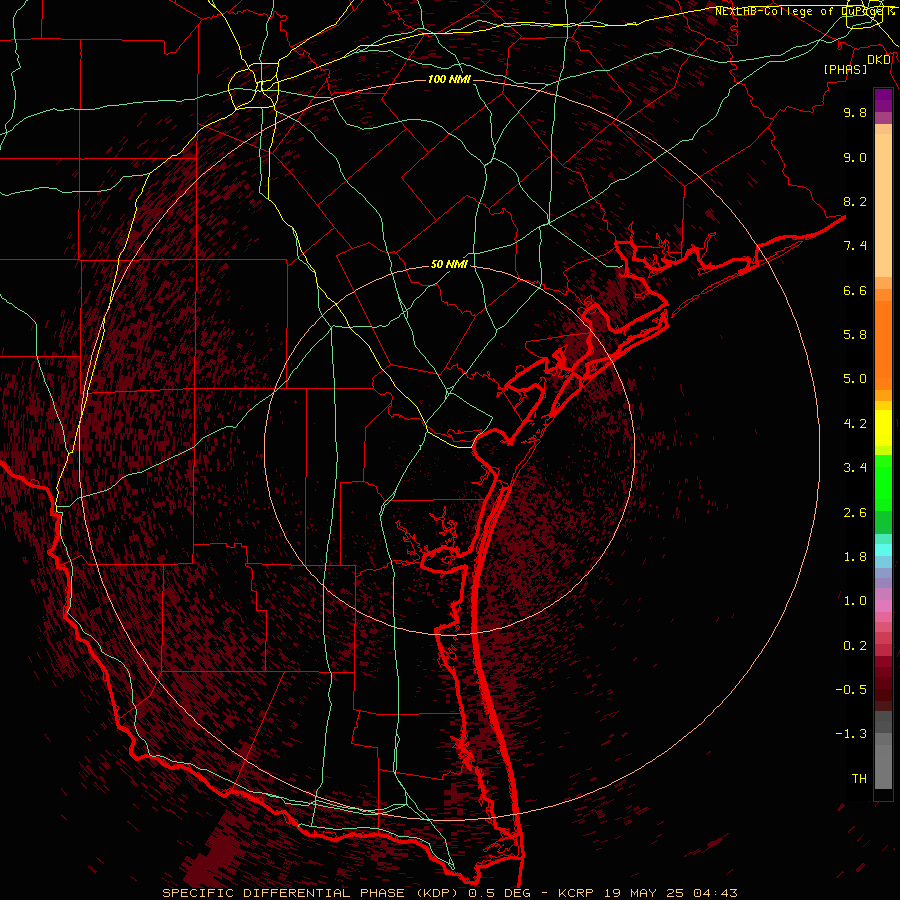Click the 'DKD' label above the scale
This screenshot has width=900, height=900.
coord(879,60)
